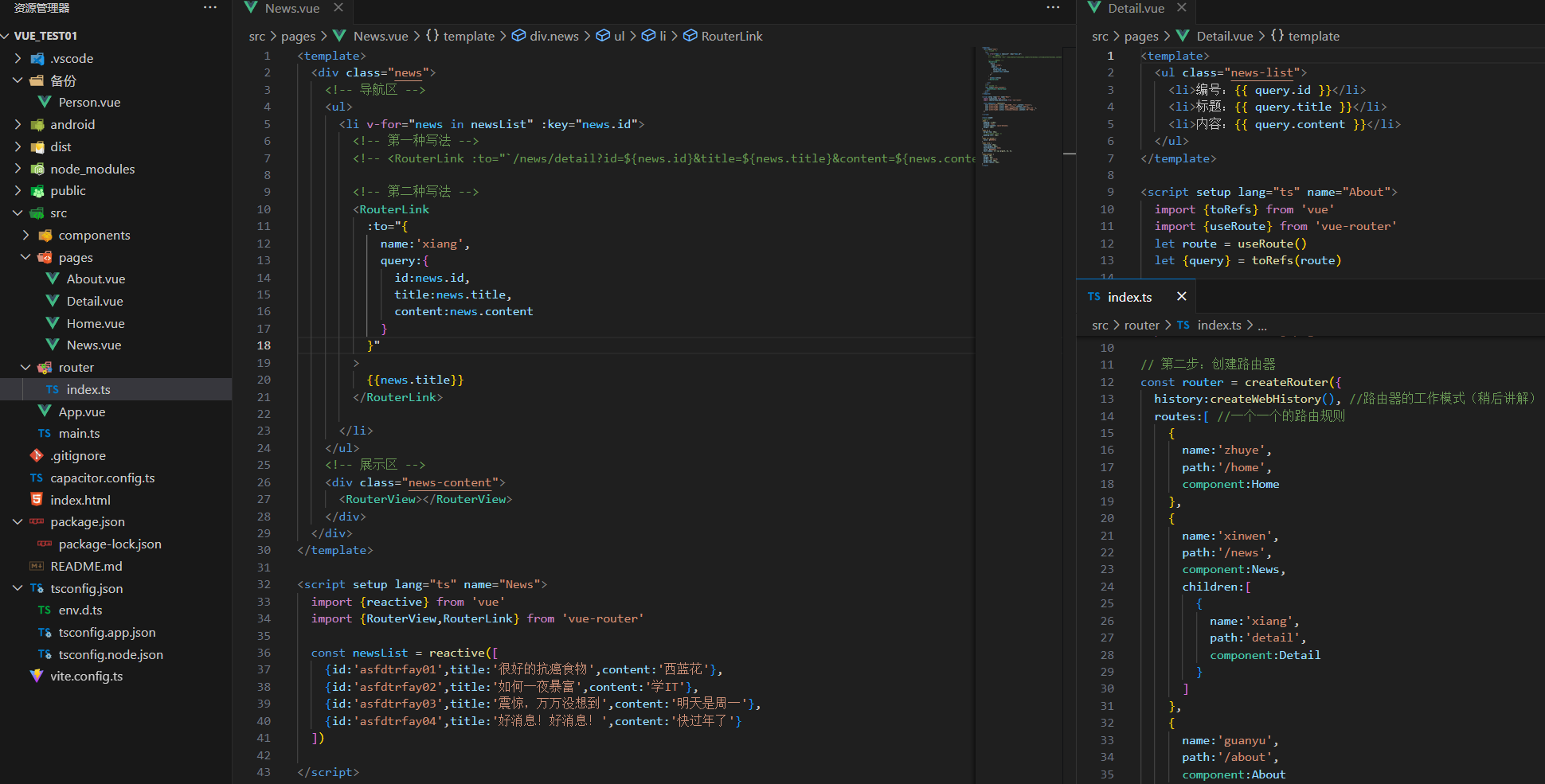Click the div.news breadcrumb segment
Viewport: 1545px width, 784px height.
[x=553, y=36]
